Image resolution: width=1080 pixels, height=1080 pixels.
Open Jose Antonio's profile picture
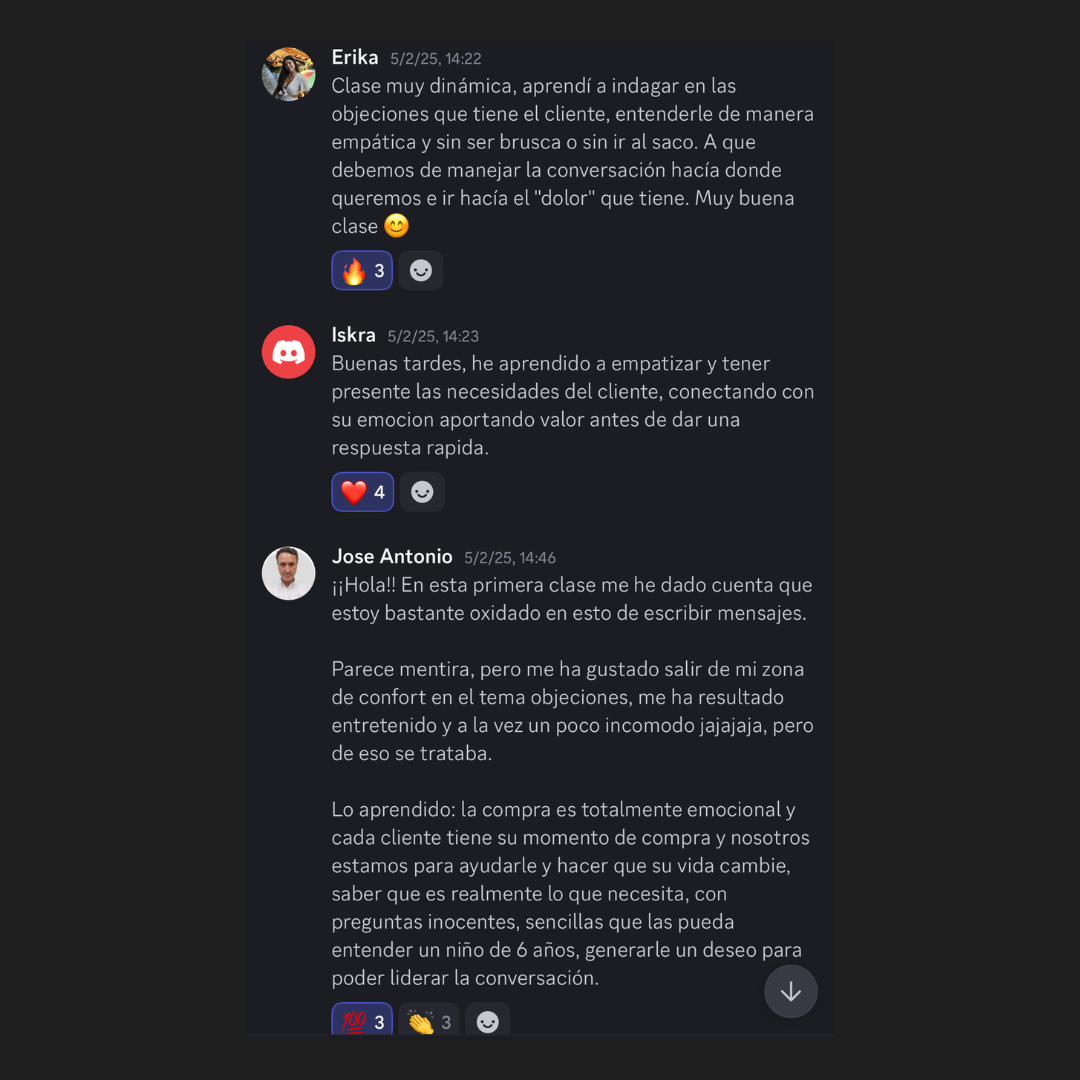pos(289,573)
